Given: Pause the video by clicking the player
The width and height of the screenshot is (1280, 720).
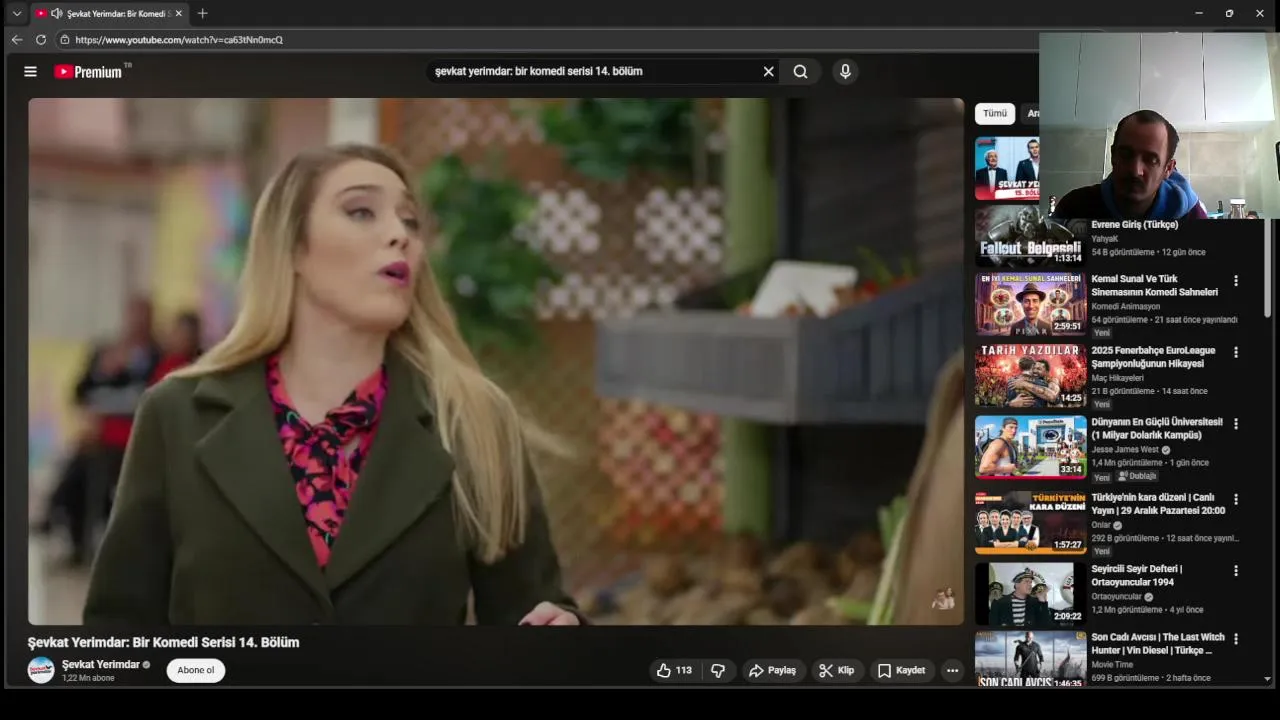Looking at the screenshot, I should [x=496, y=361].
